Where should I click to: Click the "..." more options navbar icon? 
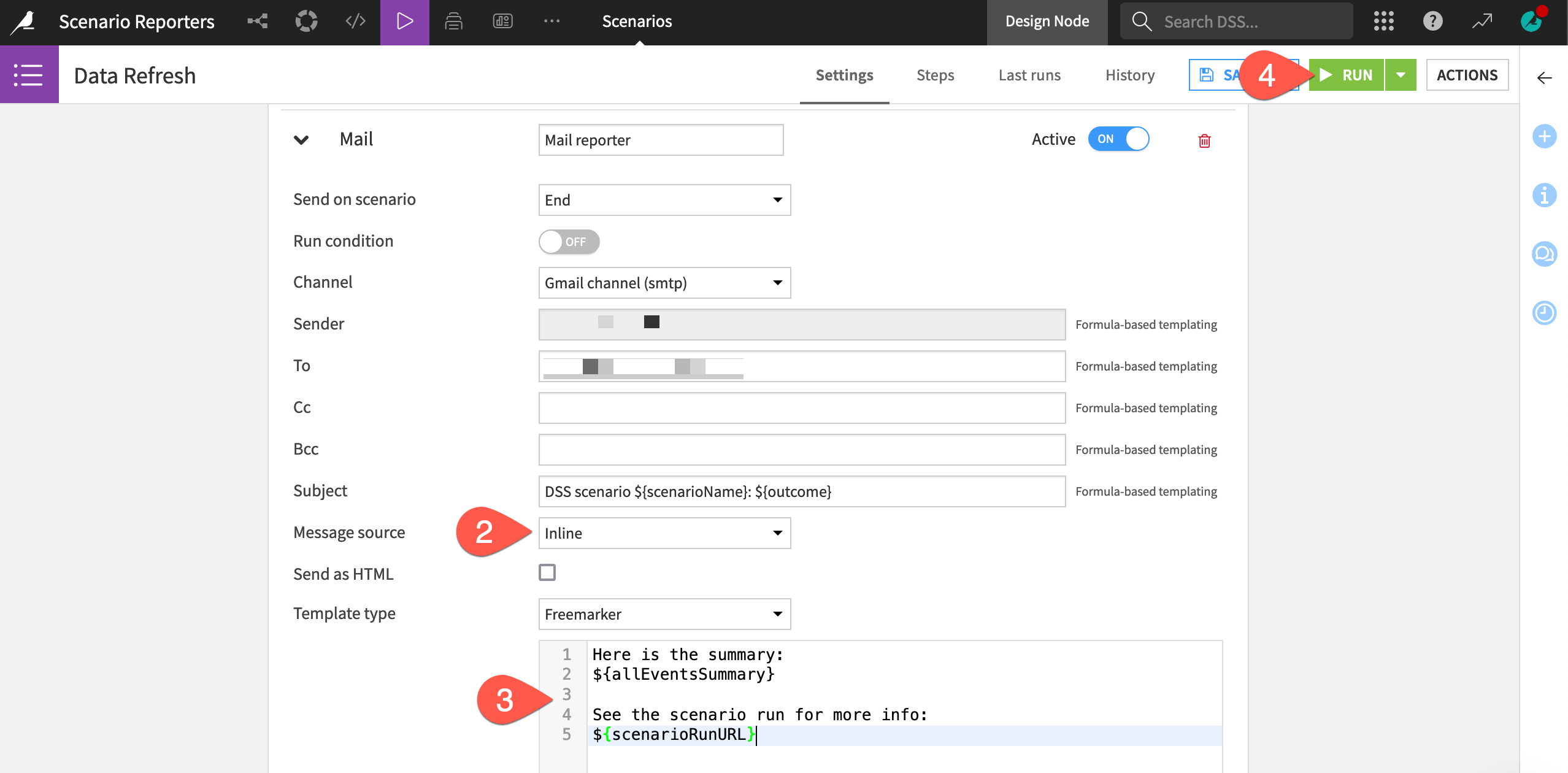(x=551, y=21)
